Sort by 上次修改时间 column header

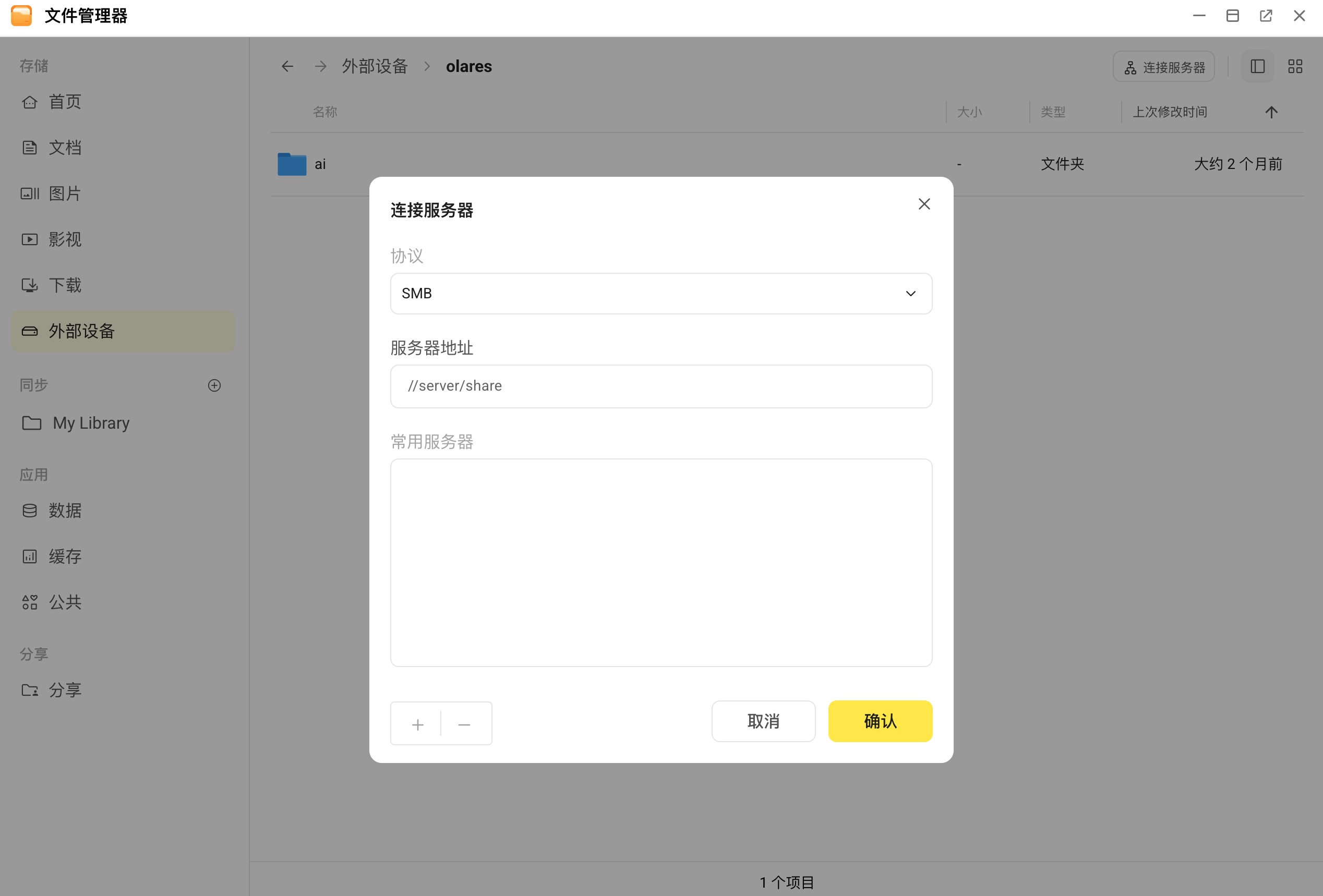point(1169,112)
